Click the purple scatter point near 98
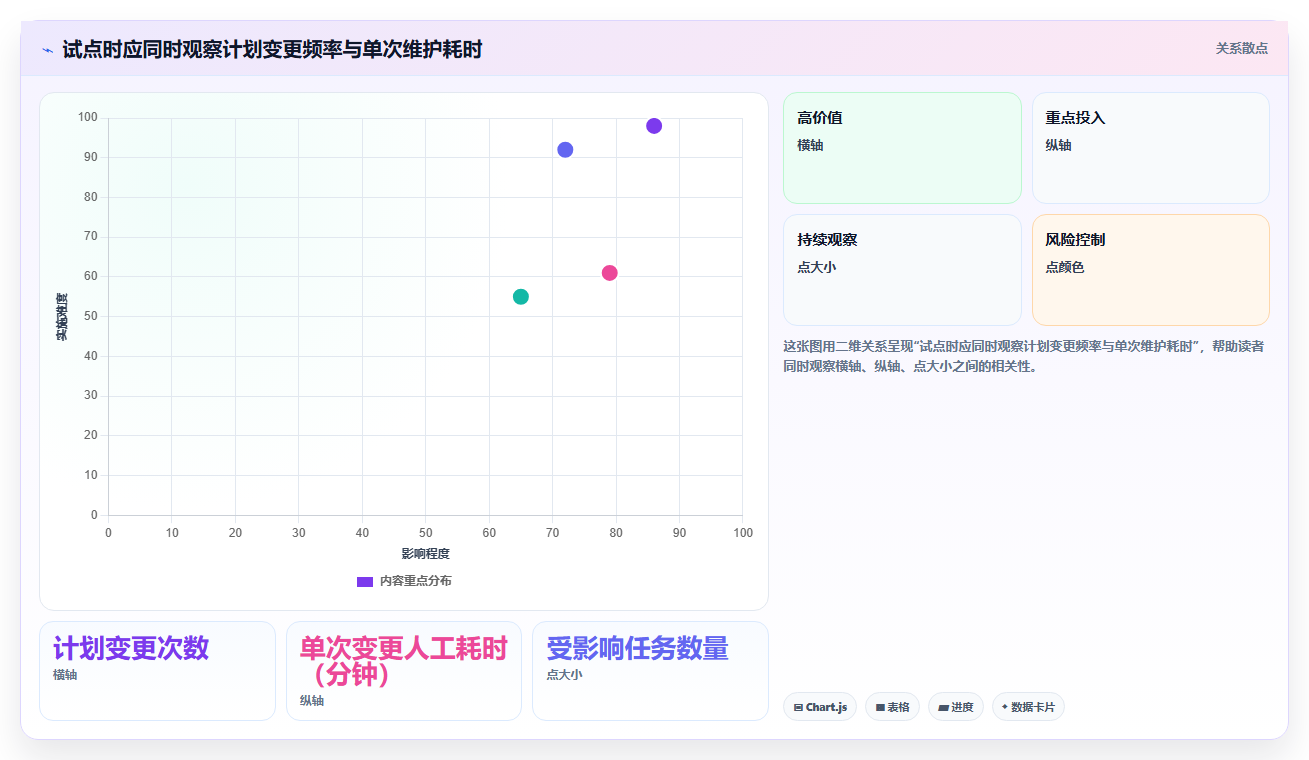This screenshot has width=1309, height=760. click(654, 126)
